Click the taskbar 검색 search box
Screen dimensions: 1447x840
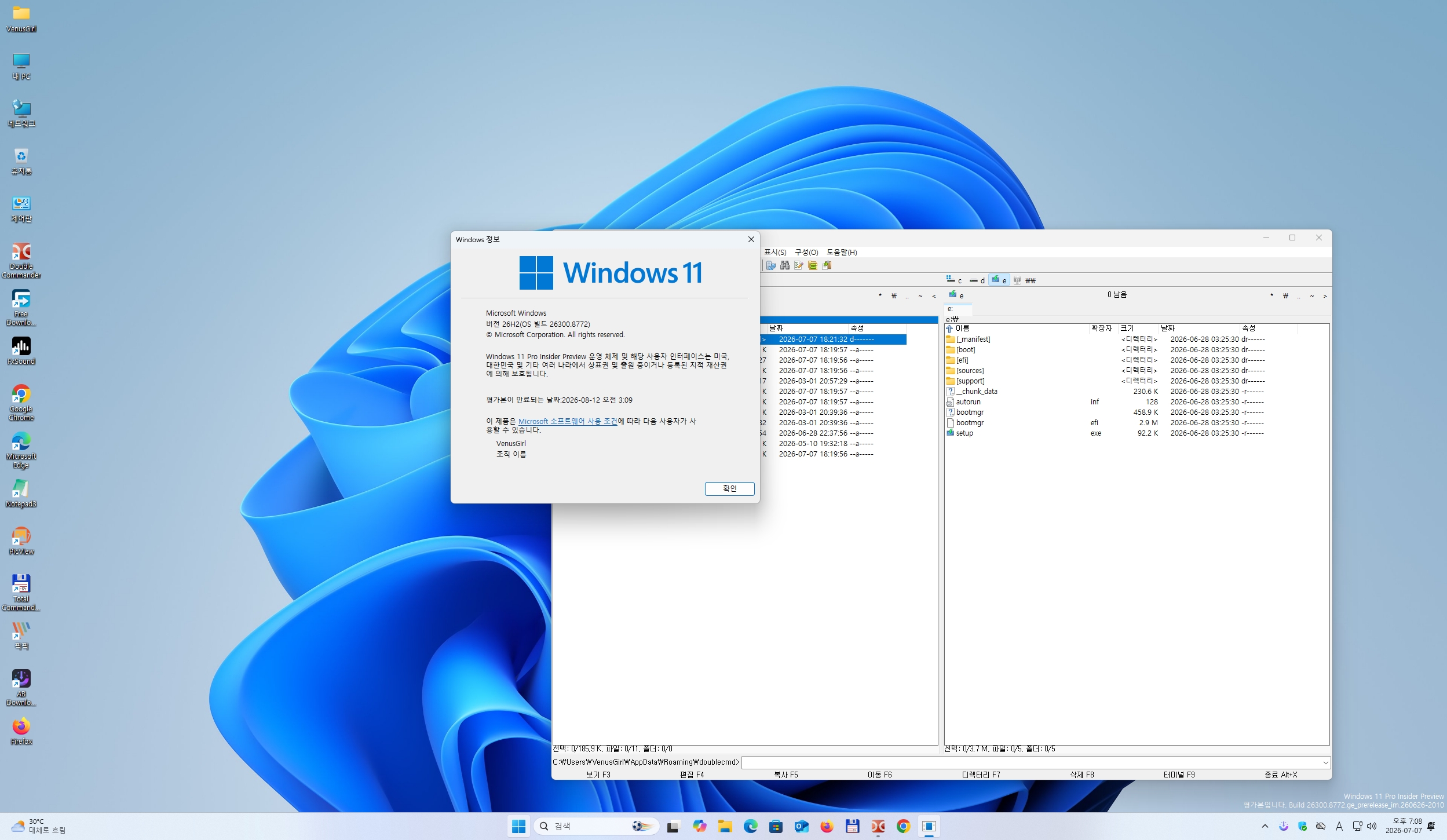(x=597, y=826)
